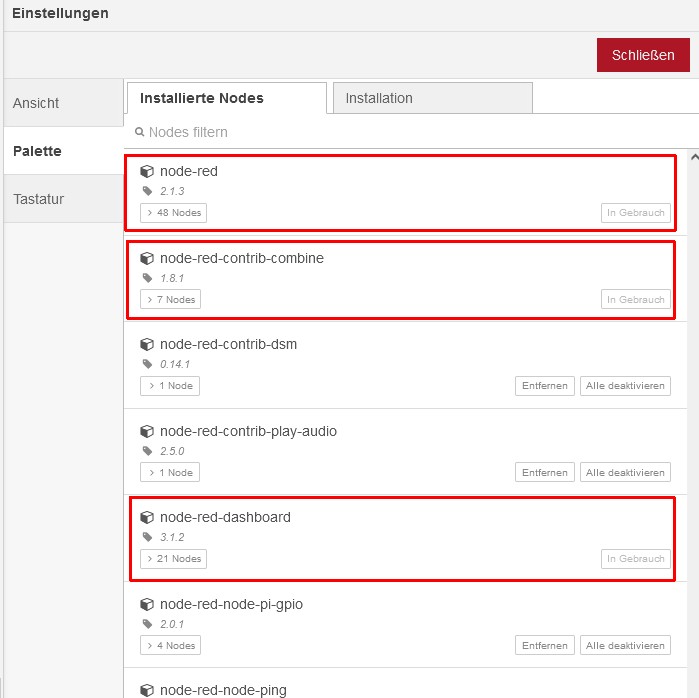699x698 pixels.
Task: Open the Tastatur settings section
Action: (39, 199)
